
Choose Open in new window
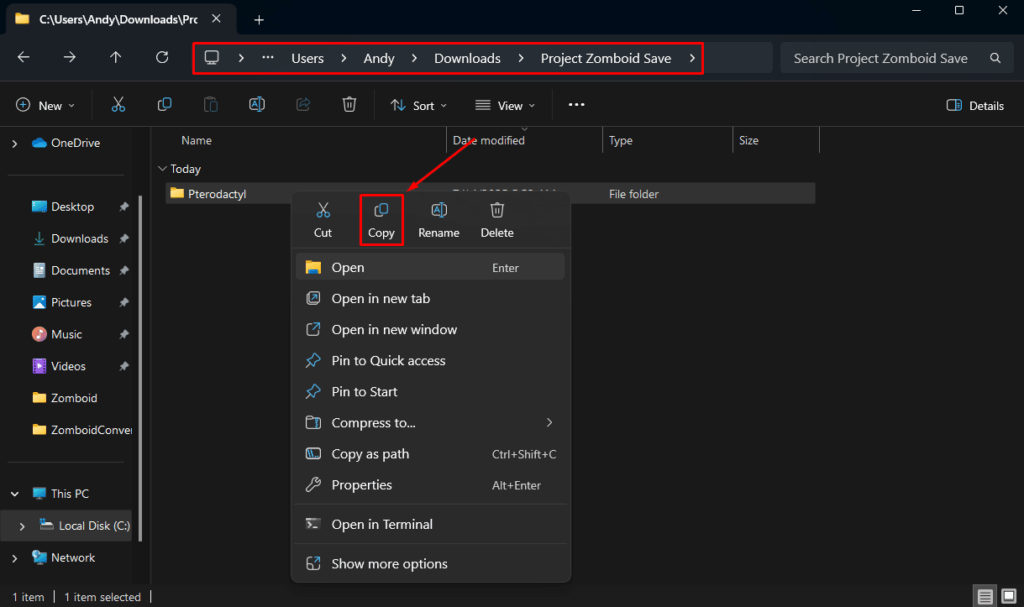point(430,329)
